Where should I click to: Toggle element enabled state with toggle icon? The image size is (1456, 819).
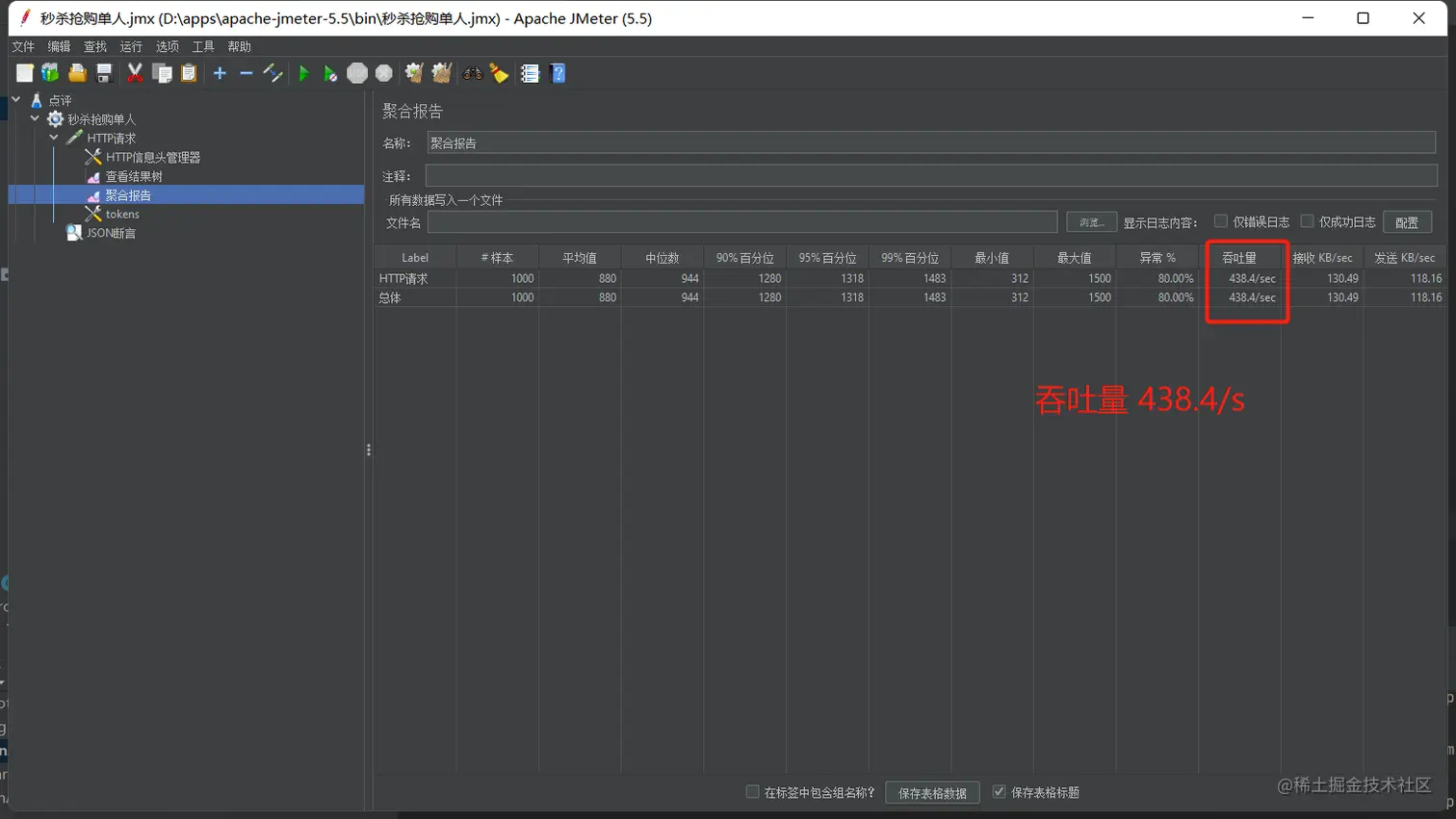click(273, 73)
